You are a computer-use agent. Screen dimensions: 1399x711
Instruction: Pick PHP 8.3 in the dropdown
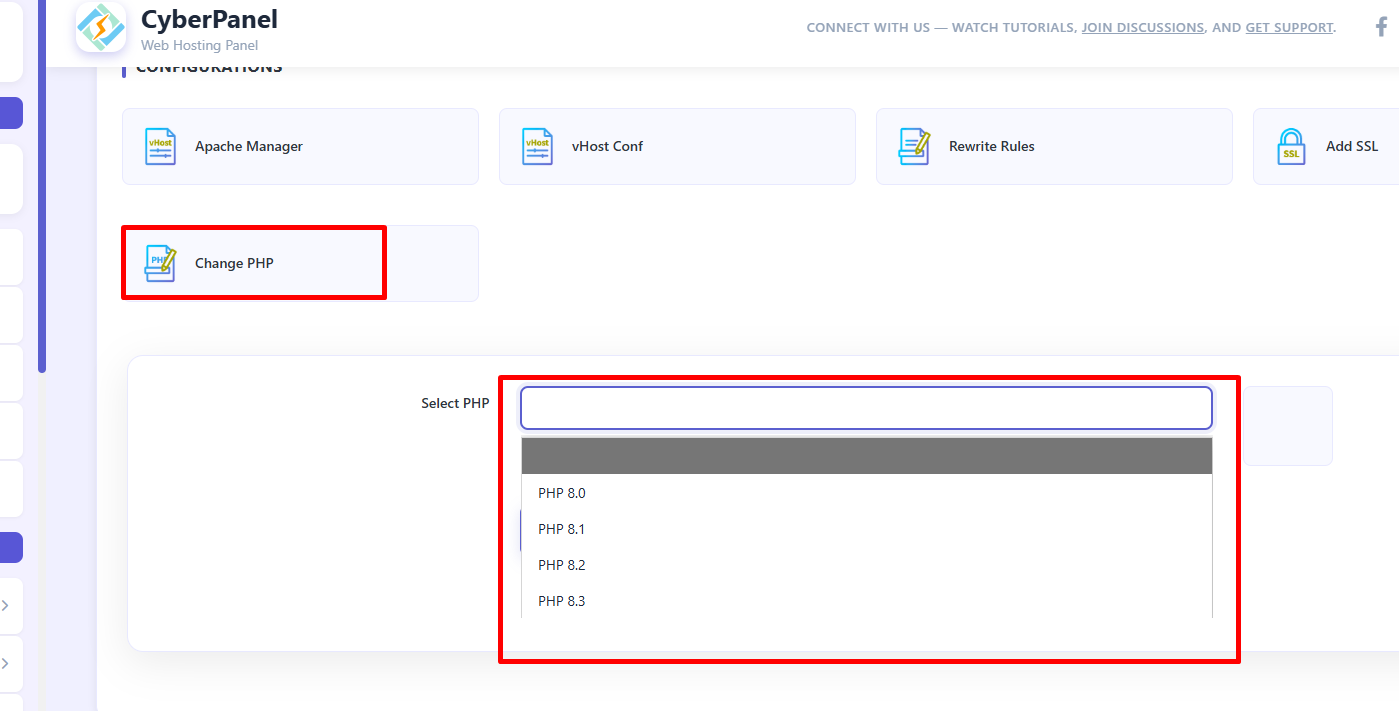coord(562,601)
